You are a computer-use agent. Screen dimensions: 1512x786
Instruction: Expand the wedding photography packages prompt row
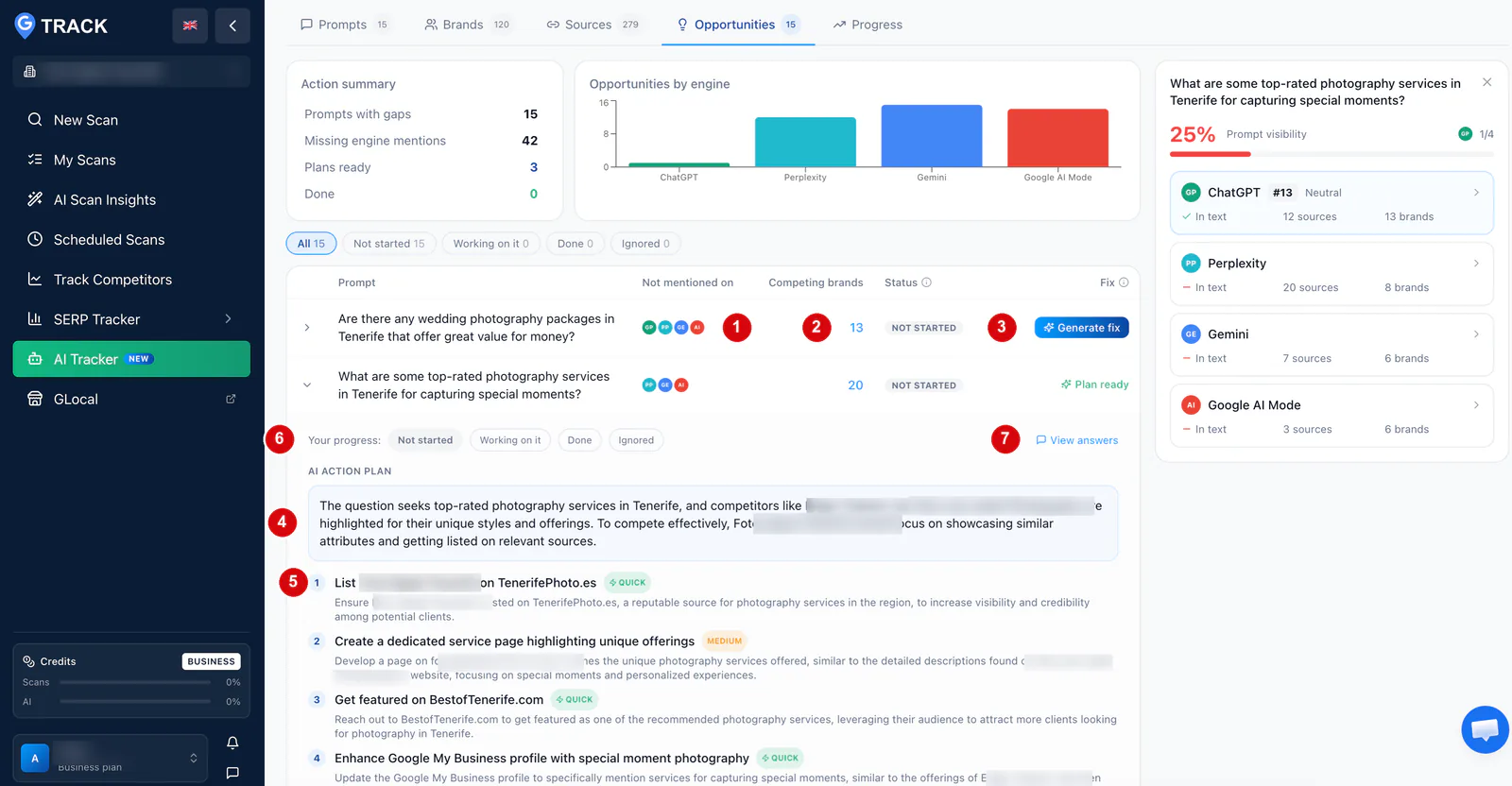[307, 328]
